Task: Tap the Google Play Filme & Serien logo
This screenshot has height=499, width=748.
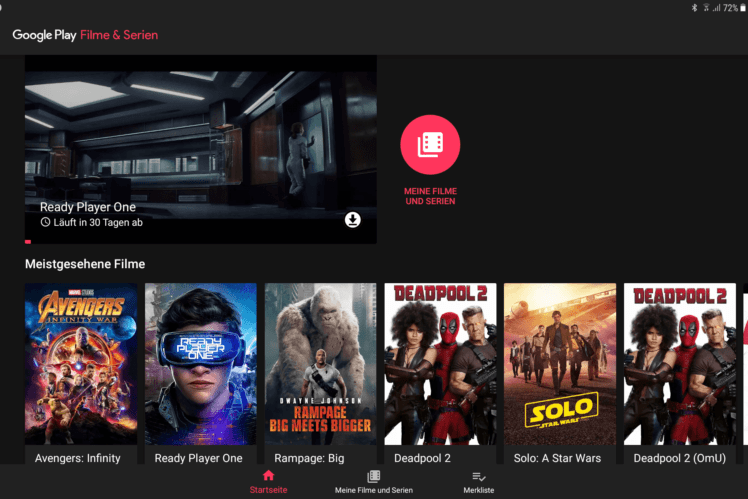Action: 85,35
